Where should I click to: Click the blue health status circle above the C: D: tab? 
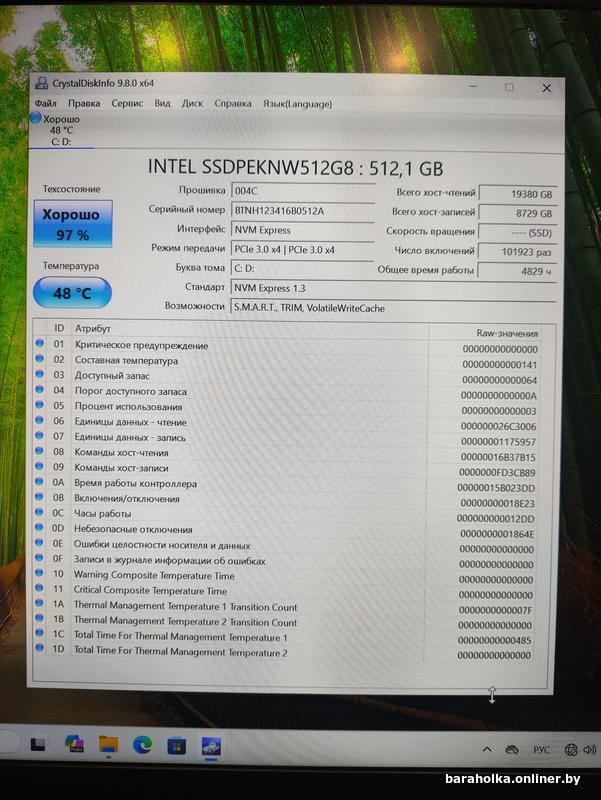tap(35, 118)
